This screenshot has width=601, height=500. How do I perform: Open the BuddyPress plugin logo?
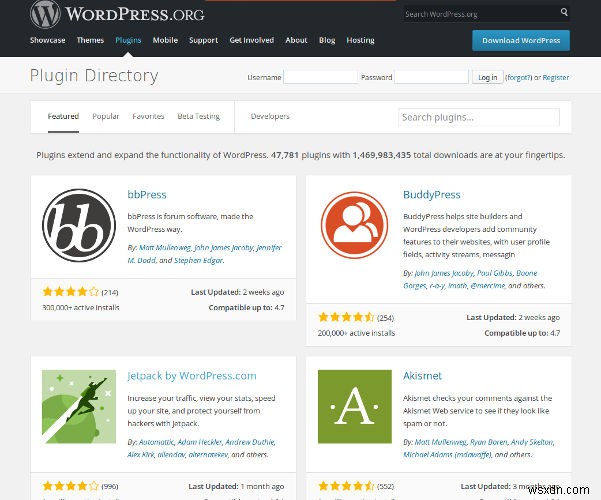pos(354,225)
